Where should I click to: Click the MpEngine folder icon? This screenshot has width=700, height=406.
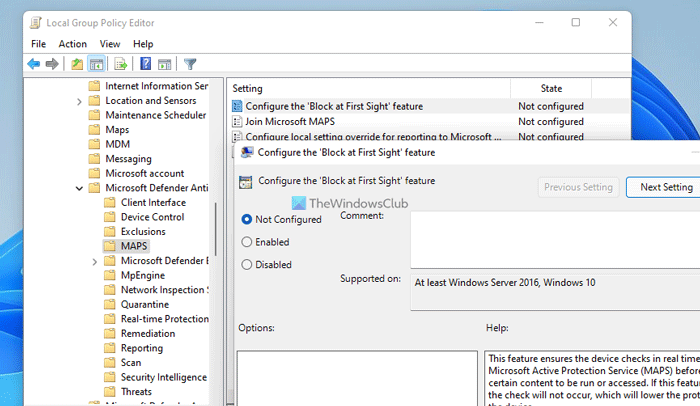tap(109, 275)
